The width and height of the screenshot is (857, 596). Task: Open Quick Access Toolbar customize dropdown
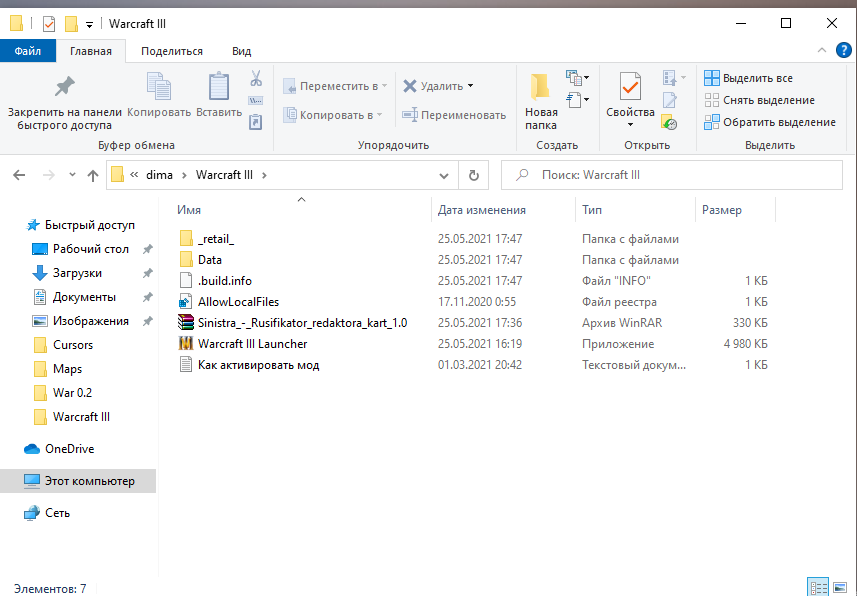pos(89,24)
